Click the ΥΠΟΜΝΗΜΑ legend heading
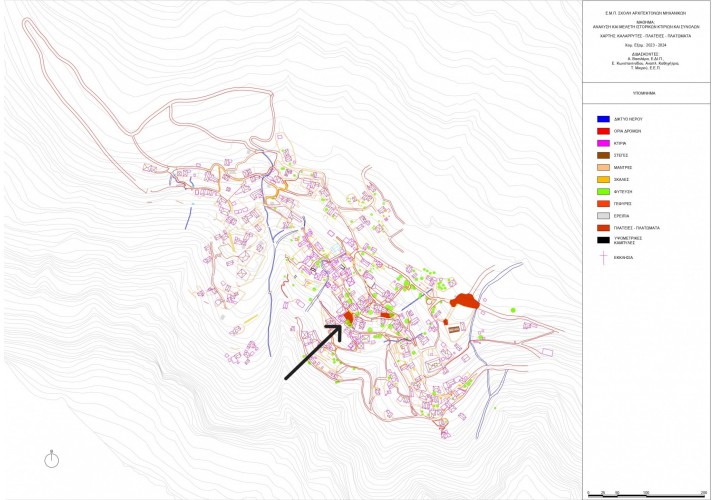The image size is (715, 500). pyautogui.click(x=643, y=93)
